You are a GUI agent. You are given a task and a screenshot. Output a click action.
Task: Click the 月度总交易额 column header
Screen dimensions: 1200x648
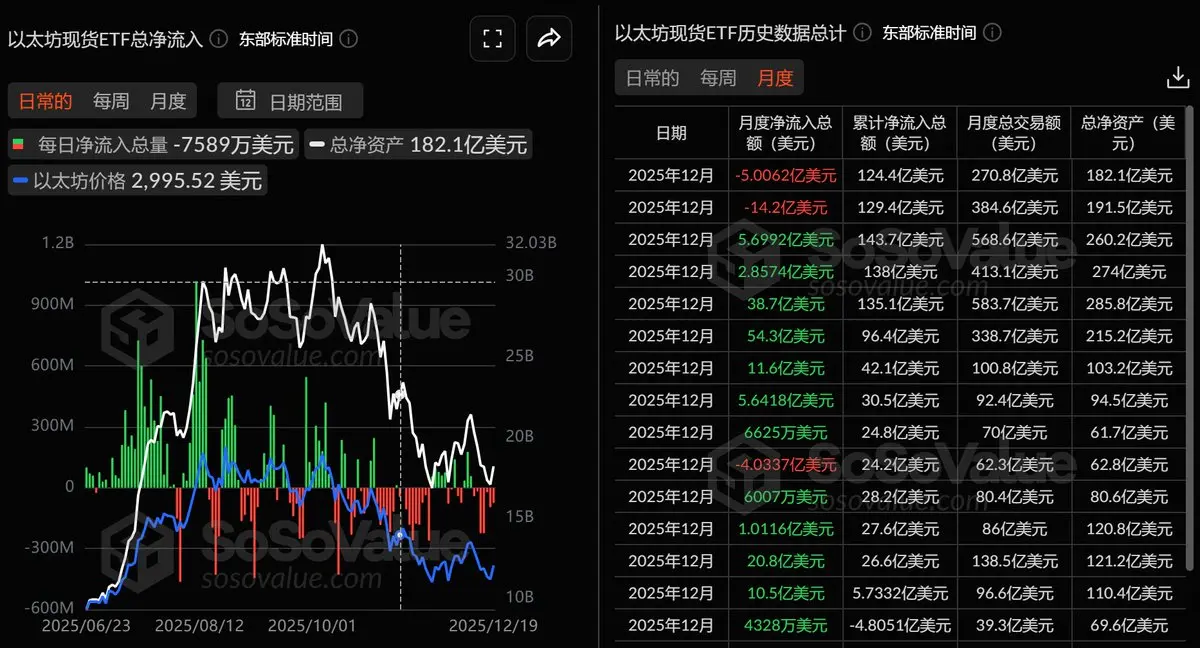point(1013,132)
